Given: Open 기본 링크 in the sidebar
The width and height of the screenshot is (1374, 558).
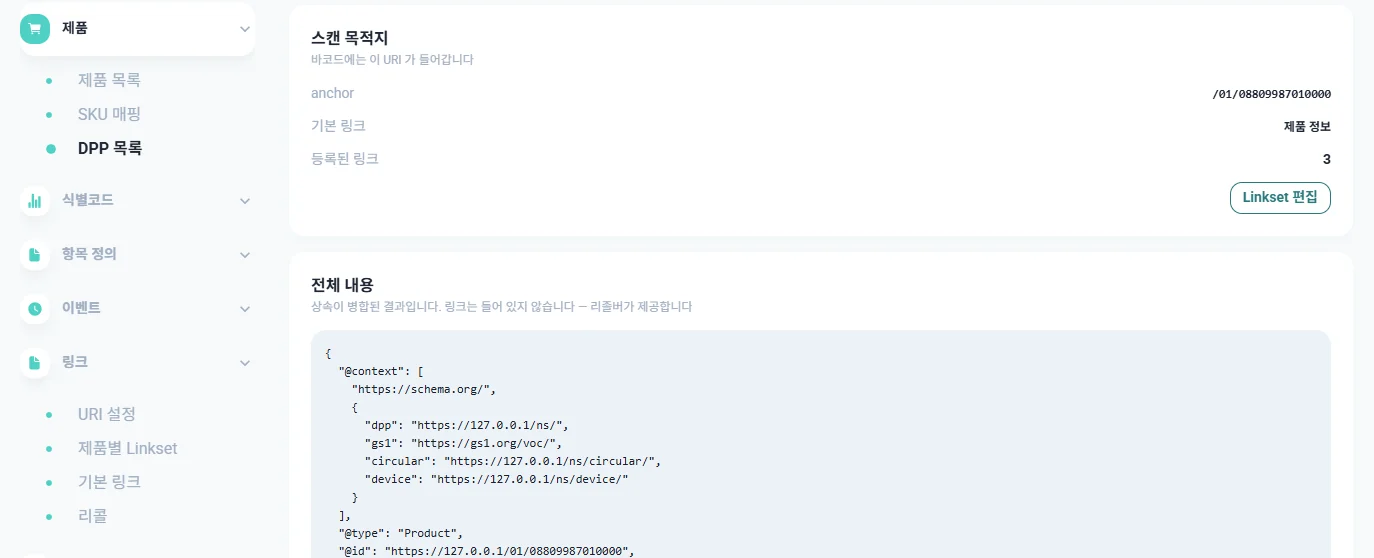Looking at the screenshot, I should coord(109,482).
